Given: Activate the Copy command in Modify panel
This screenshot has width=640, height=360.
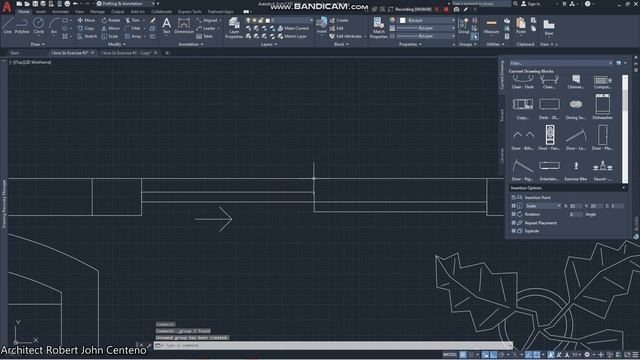Looking at the screenshot, I should coord(86,28).
